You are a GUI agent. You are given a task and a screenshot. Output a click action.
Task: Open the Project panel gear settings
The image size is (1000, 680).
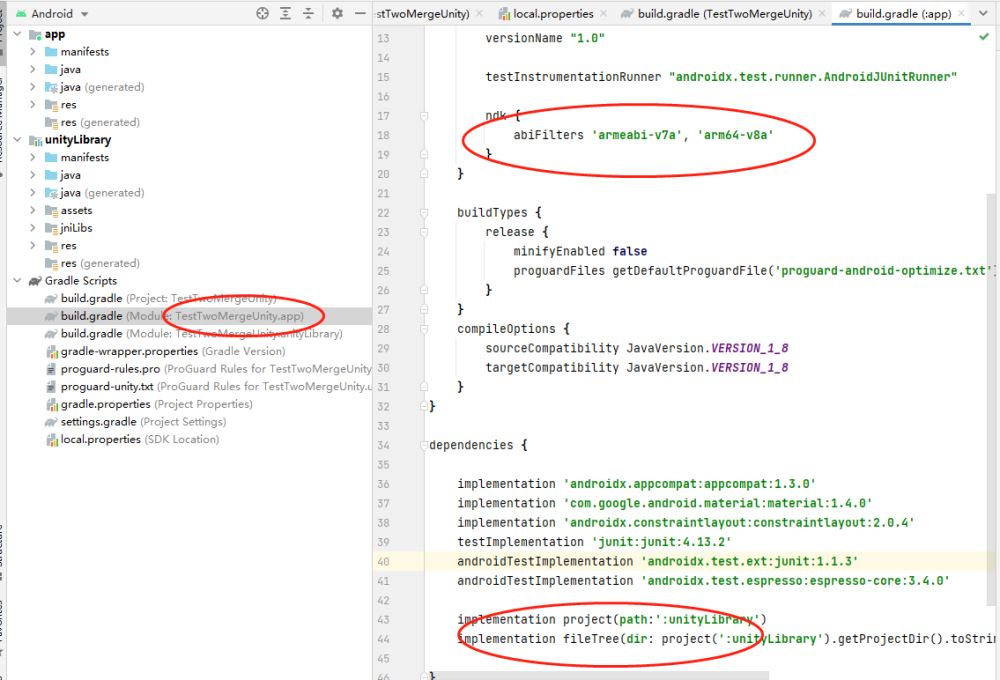[337, 13]
